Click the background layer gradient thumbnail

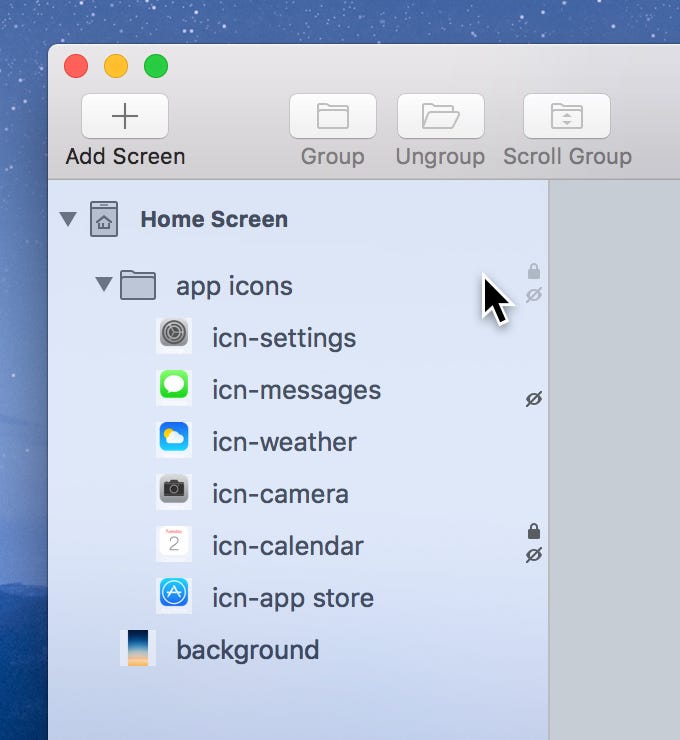pyautogui.click(x=138, y=648)
